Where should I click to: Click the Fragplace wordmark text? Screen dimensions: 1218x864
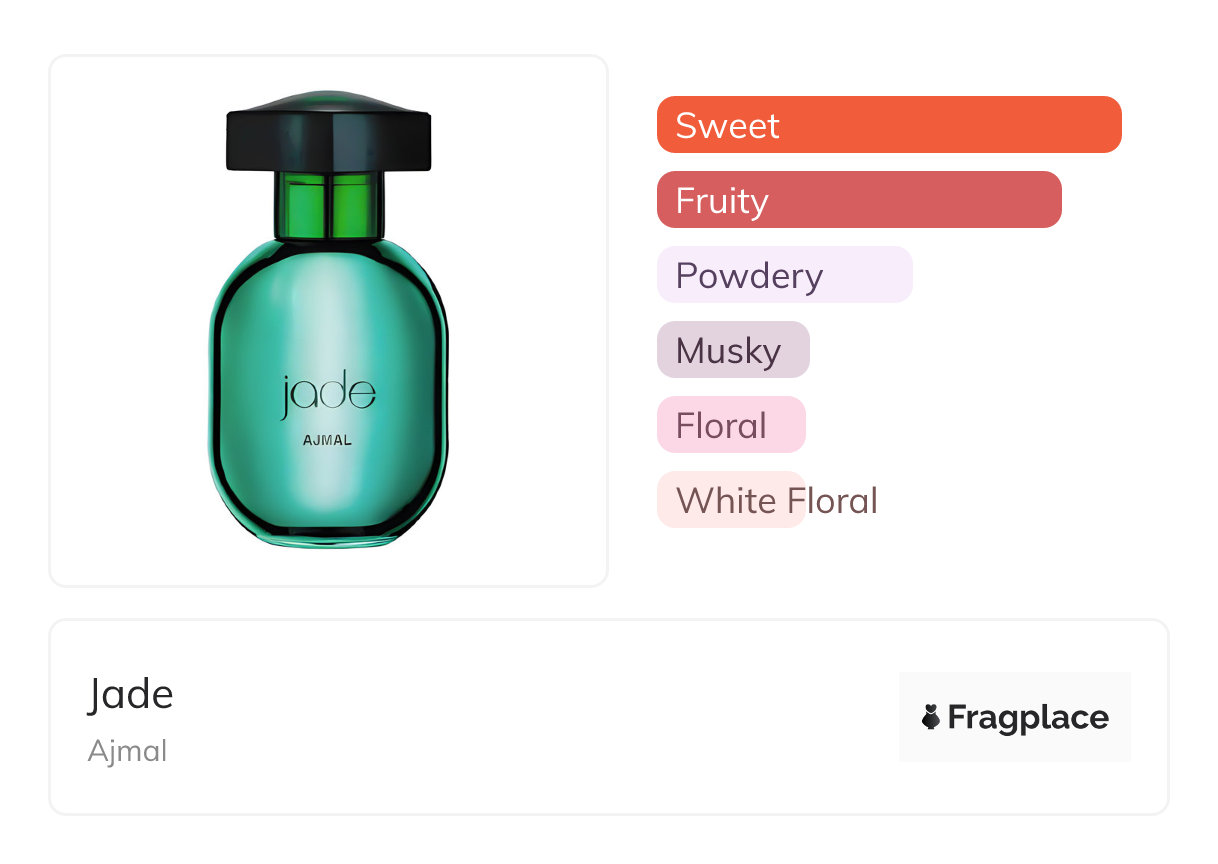(x=1028, y=717)
